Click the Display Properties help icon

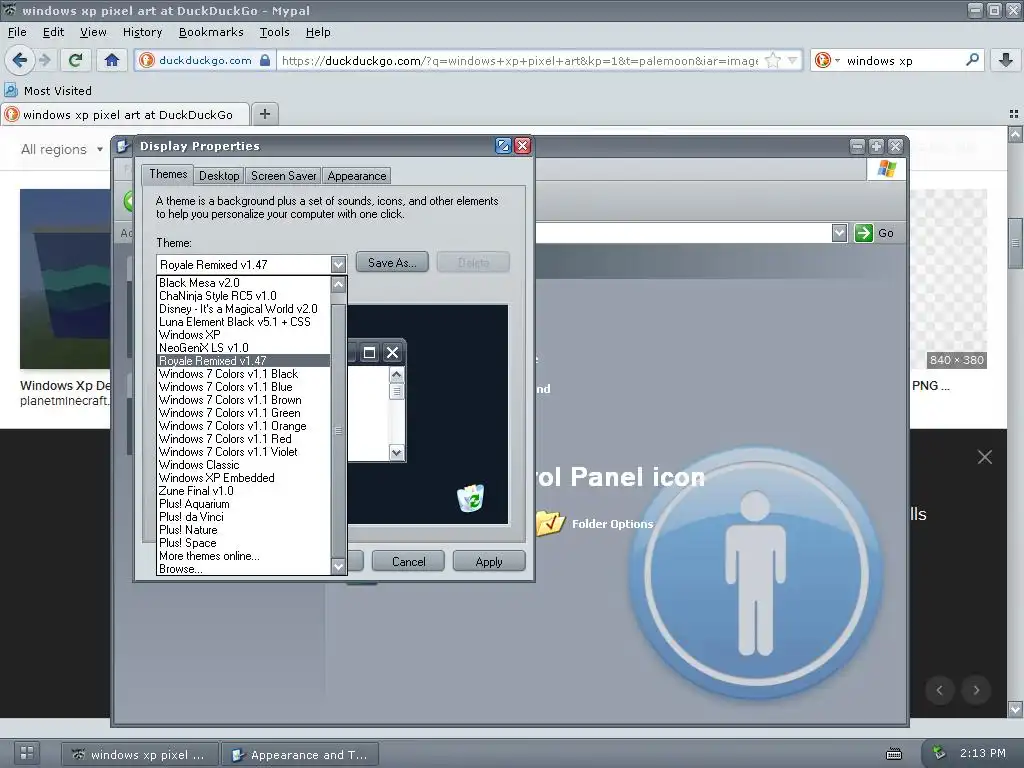pos(503,146)
